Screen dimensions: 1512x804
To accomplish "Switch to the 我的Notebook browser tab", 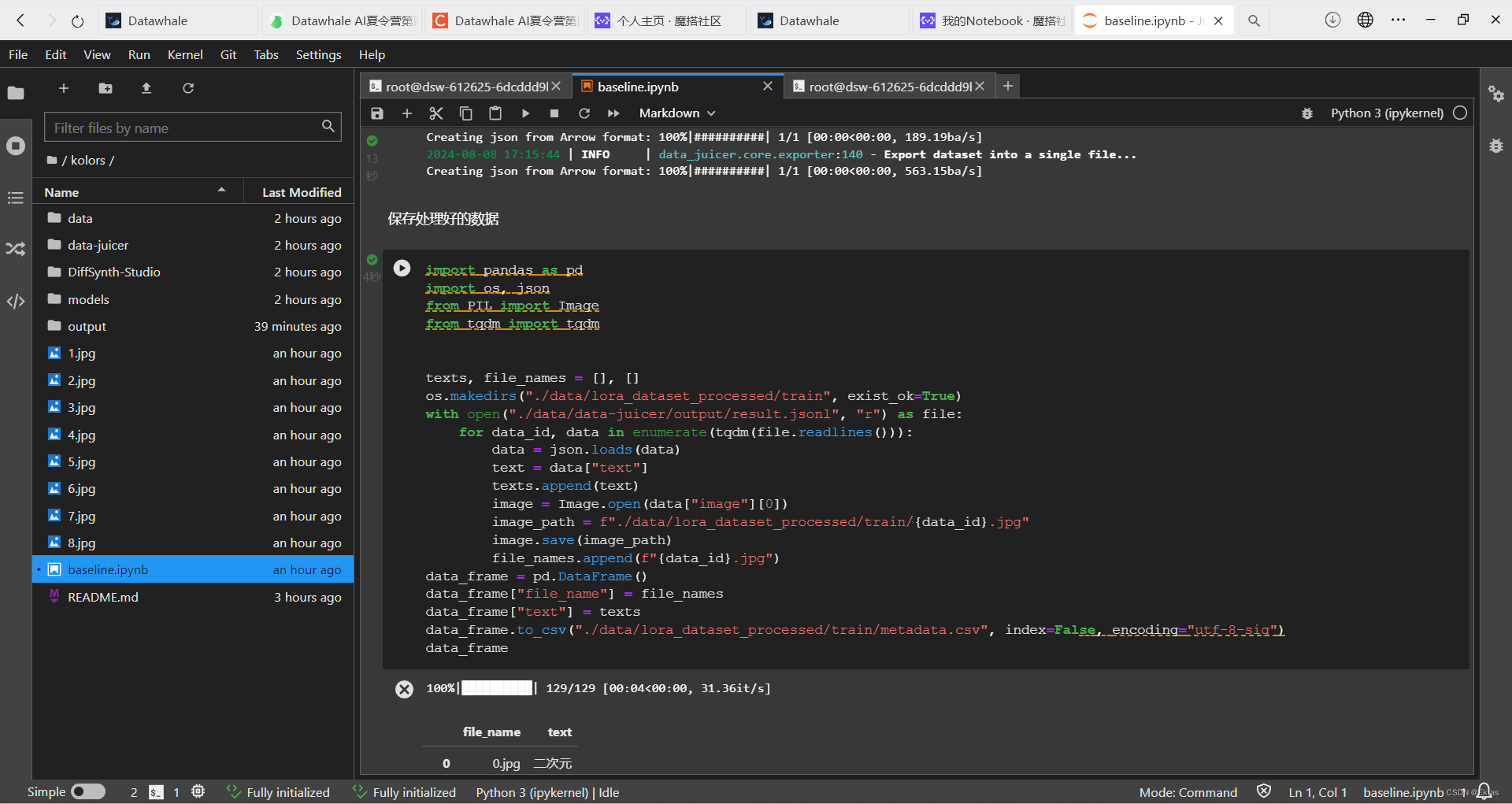I will tap(992, 21).
